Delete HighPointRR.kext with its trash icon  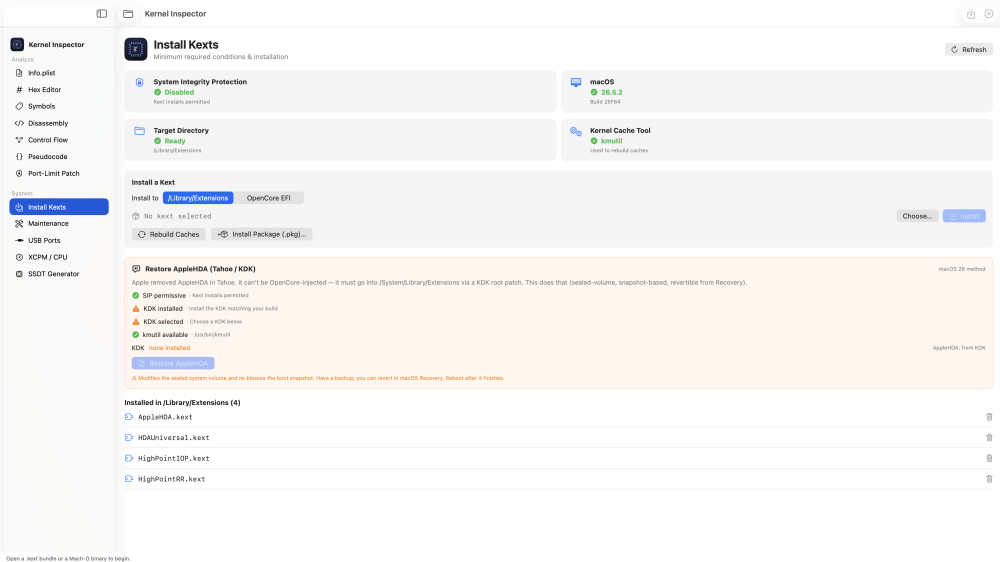click(989, 479)
